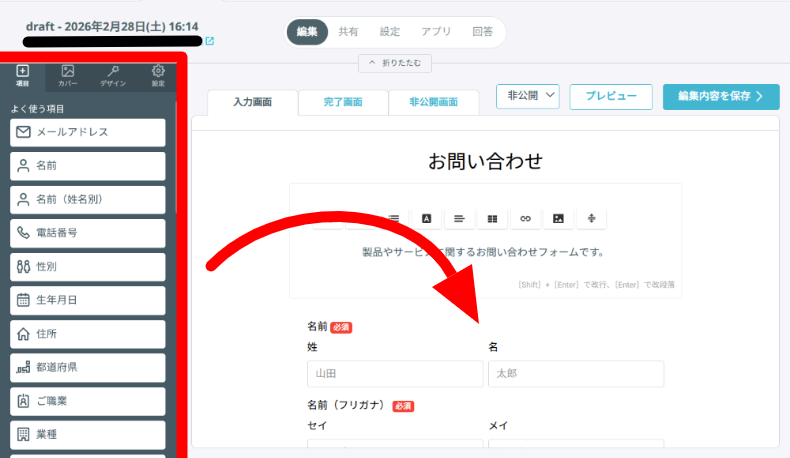Click the insert image toolbar icon
The image size is (790, 458).
(x=558, y=219)
